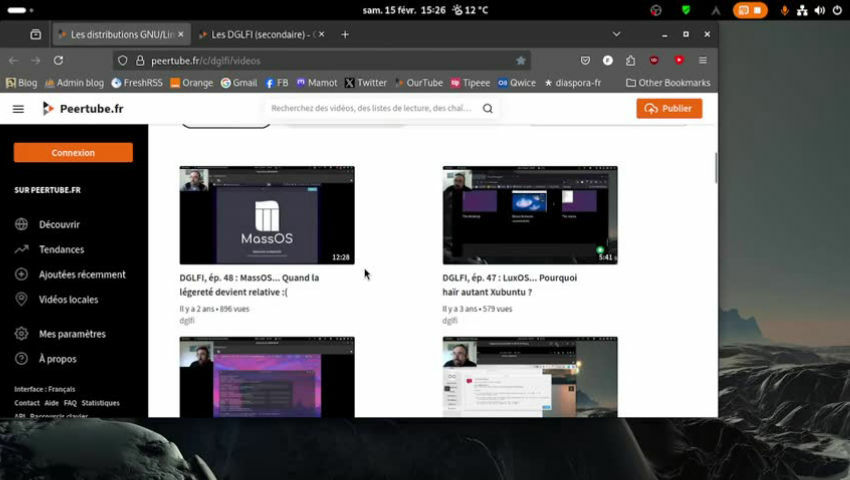Open the clock 'sam. 15 févr. 15:26'
The width and height of the screenshot is (850, 480).
404,10
